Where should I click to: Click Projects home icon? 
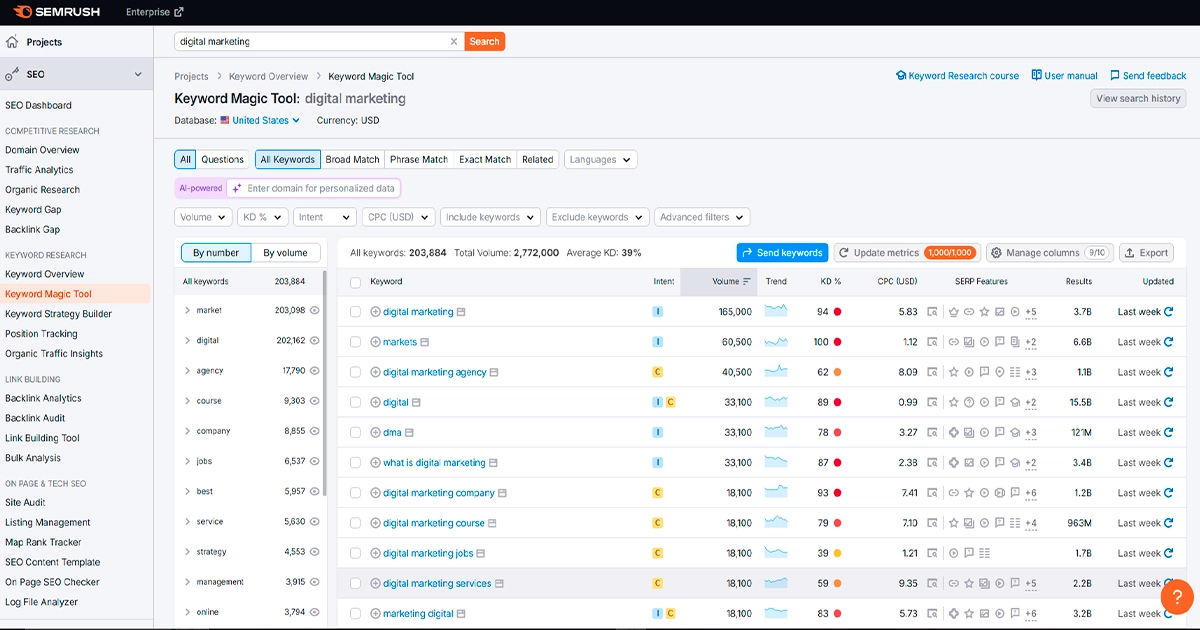[x=12, y=42]
